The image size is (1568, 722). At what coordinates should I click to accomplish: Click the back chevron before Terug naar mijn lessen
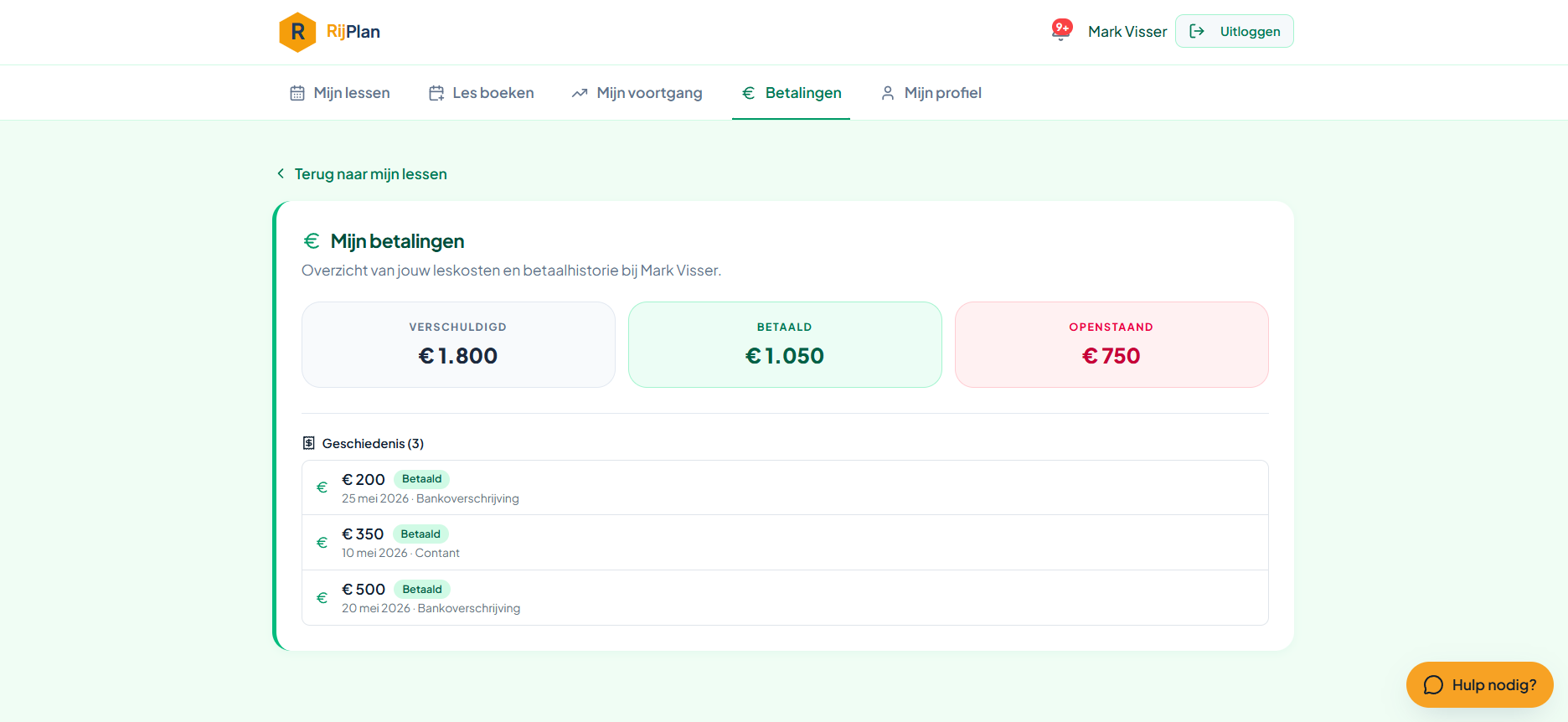click(281, 173)
